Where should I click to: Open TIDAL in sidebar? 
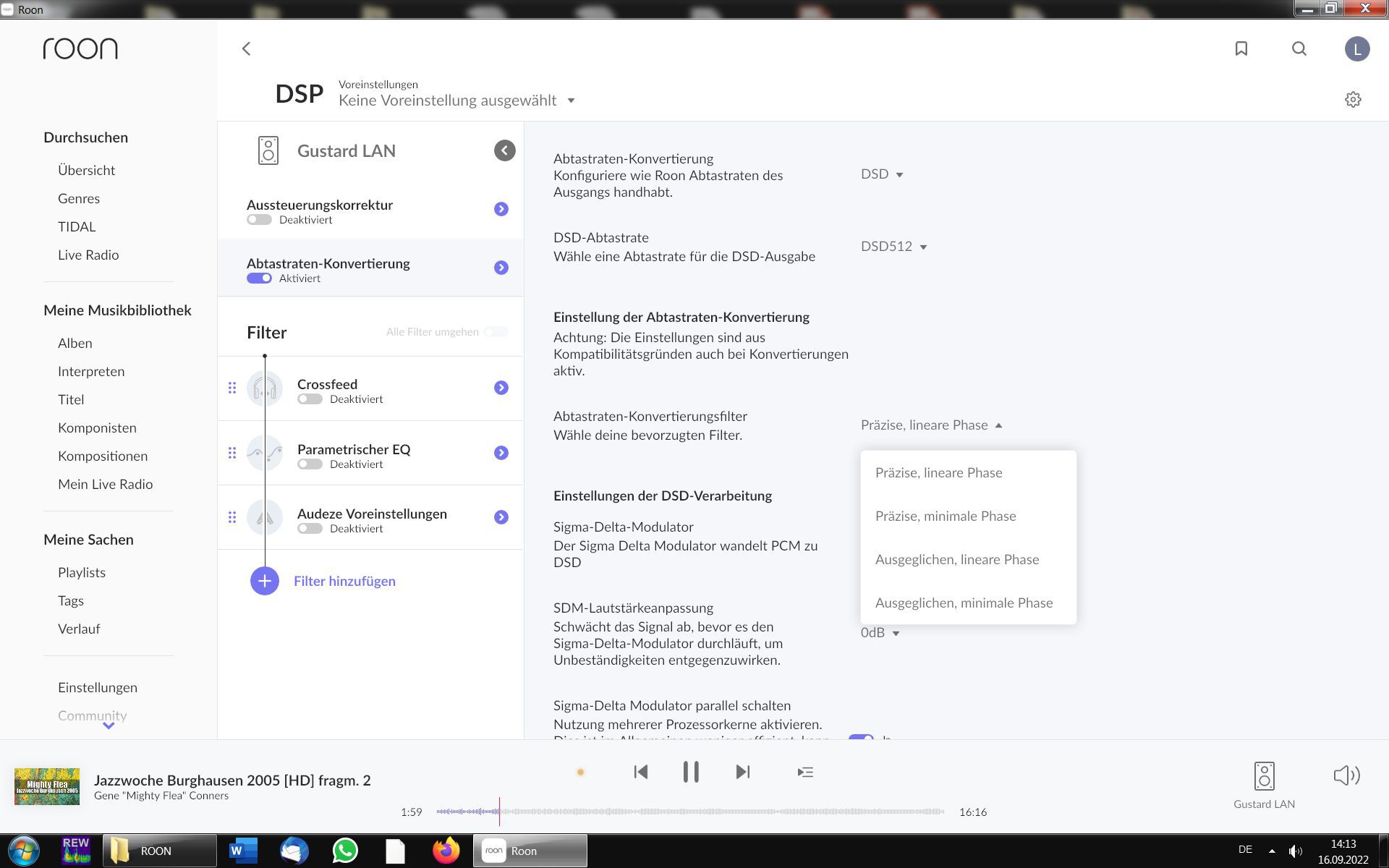pyautogui.click(x=77, y=226)
